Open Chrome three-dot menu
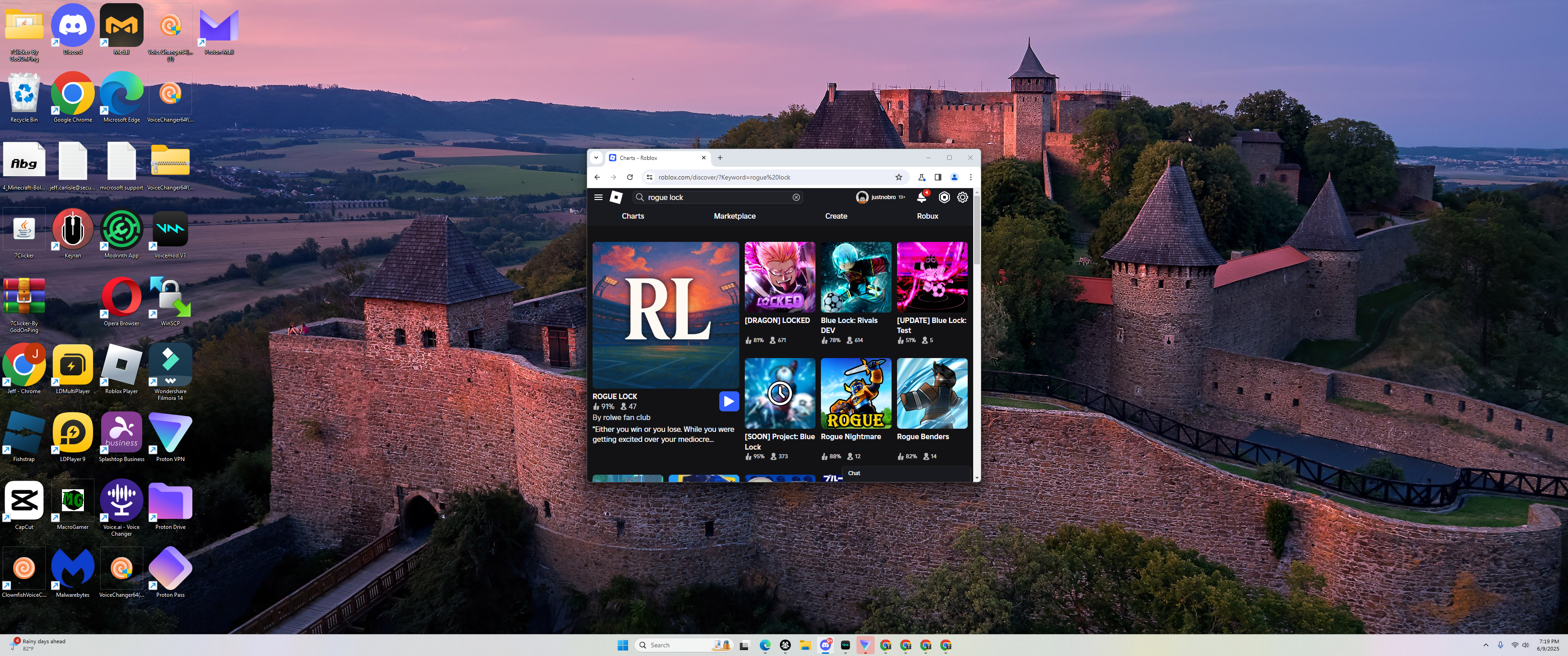This screenshot has width=1568, height=656. [970, 177]
